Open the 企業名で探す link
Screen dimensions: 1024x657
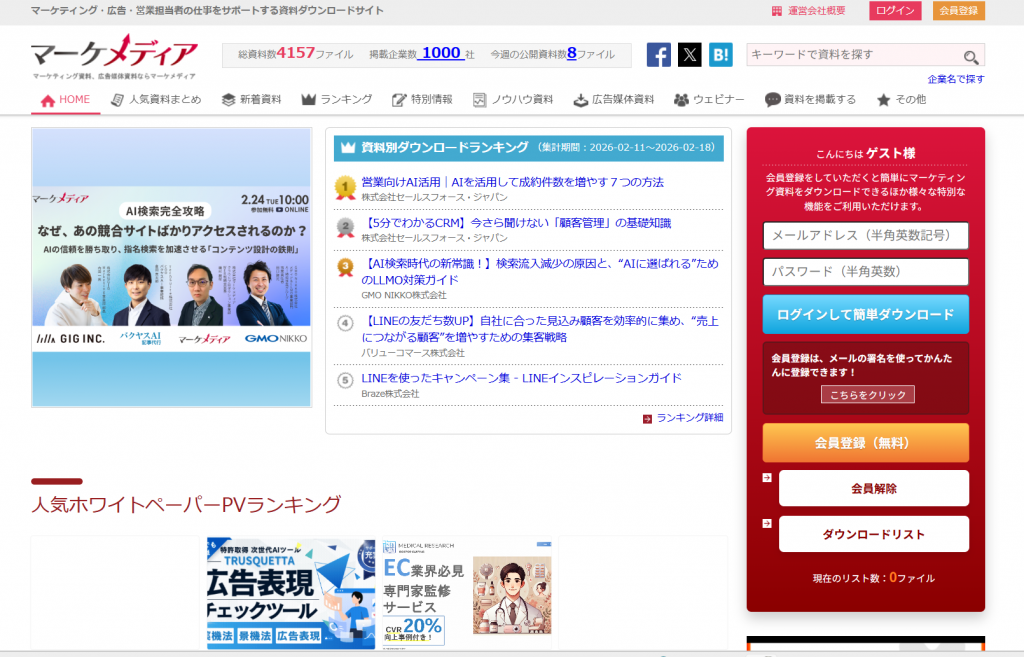click(x=956, y=80)
